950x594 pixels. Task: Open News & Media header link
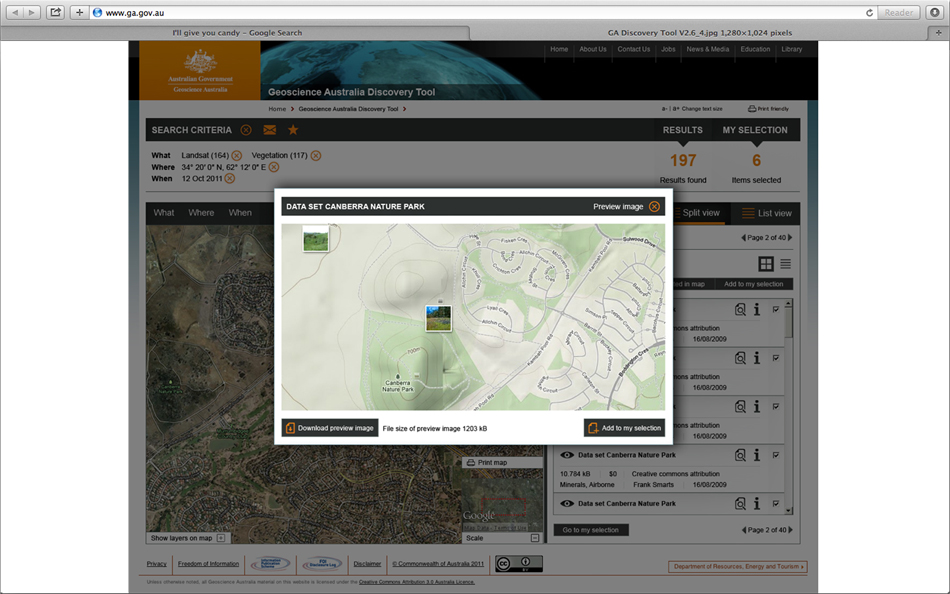coord(708,50)
